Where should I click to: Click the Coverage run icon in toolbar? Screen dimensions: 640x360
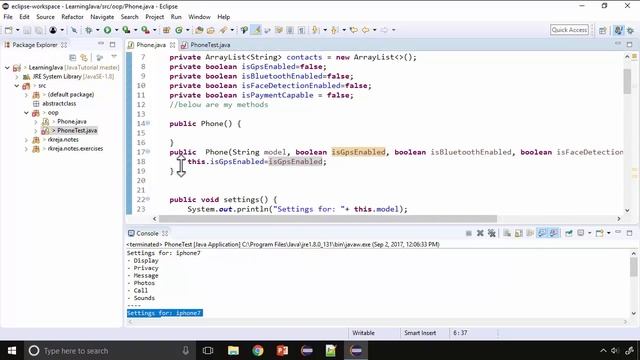[126, 30]
